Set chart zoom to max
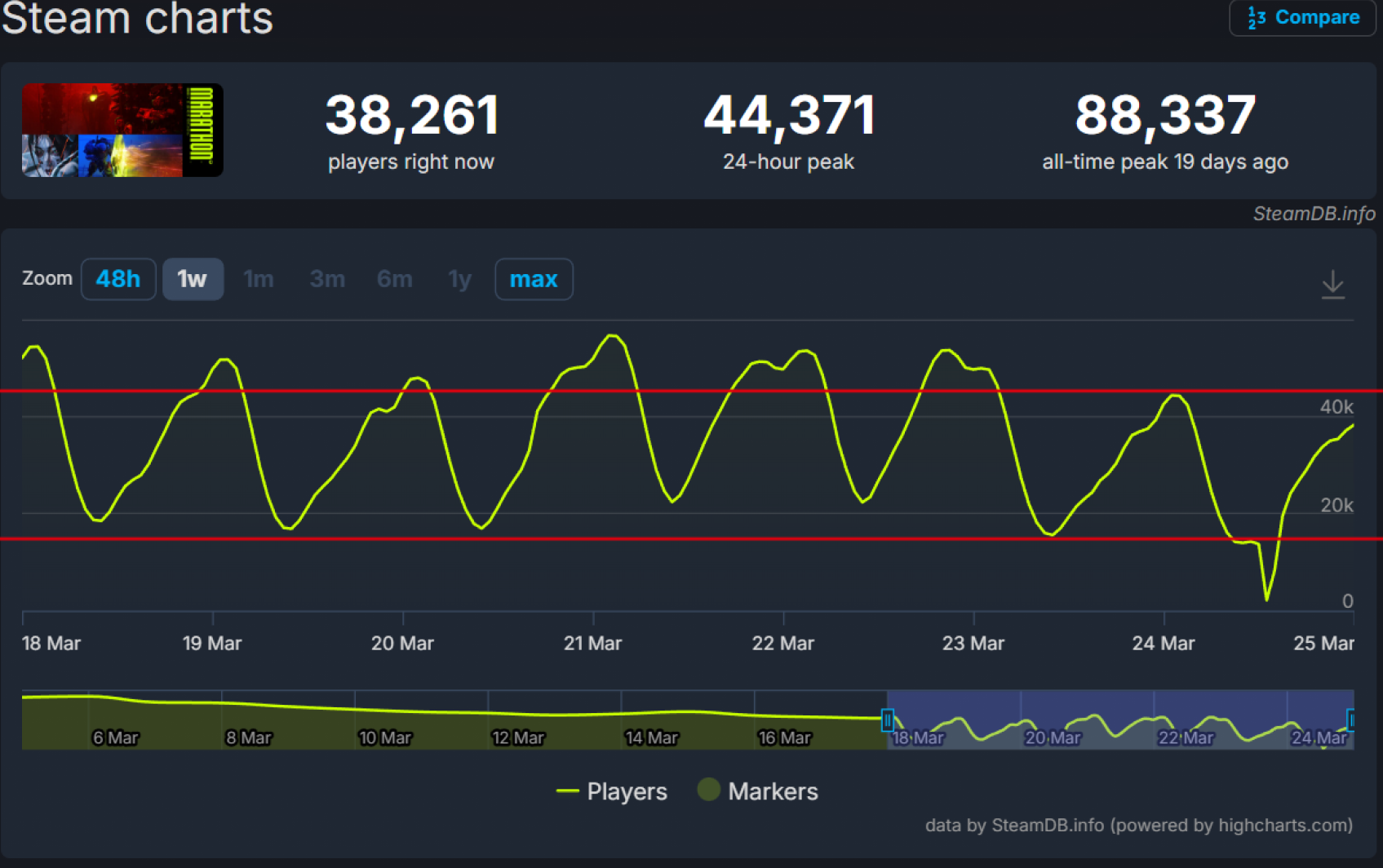The width and height of the screenshot is (1383, 868). click(534, 279)
